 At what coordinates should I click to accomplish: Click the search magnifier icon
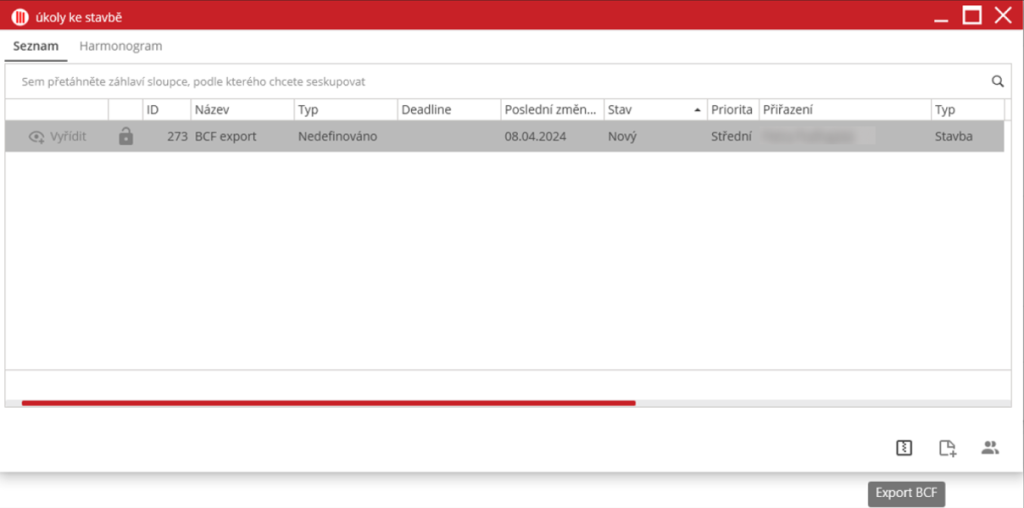[997, 82]
